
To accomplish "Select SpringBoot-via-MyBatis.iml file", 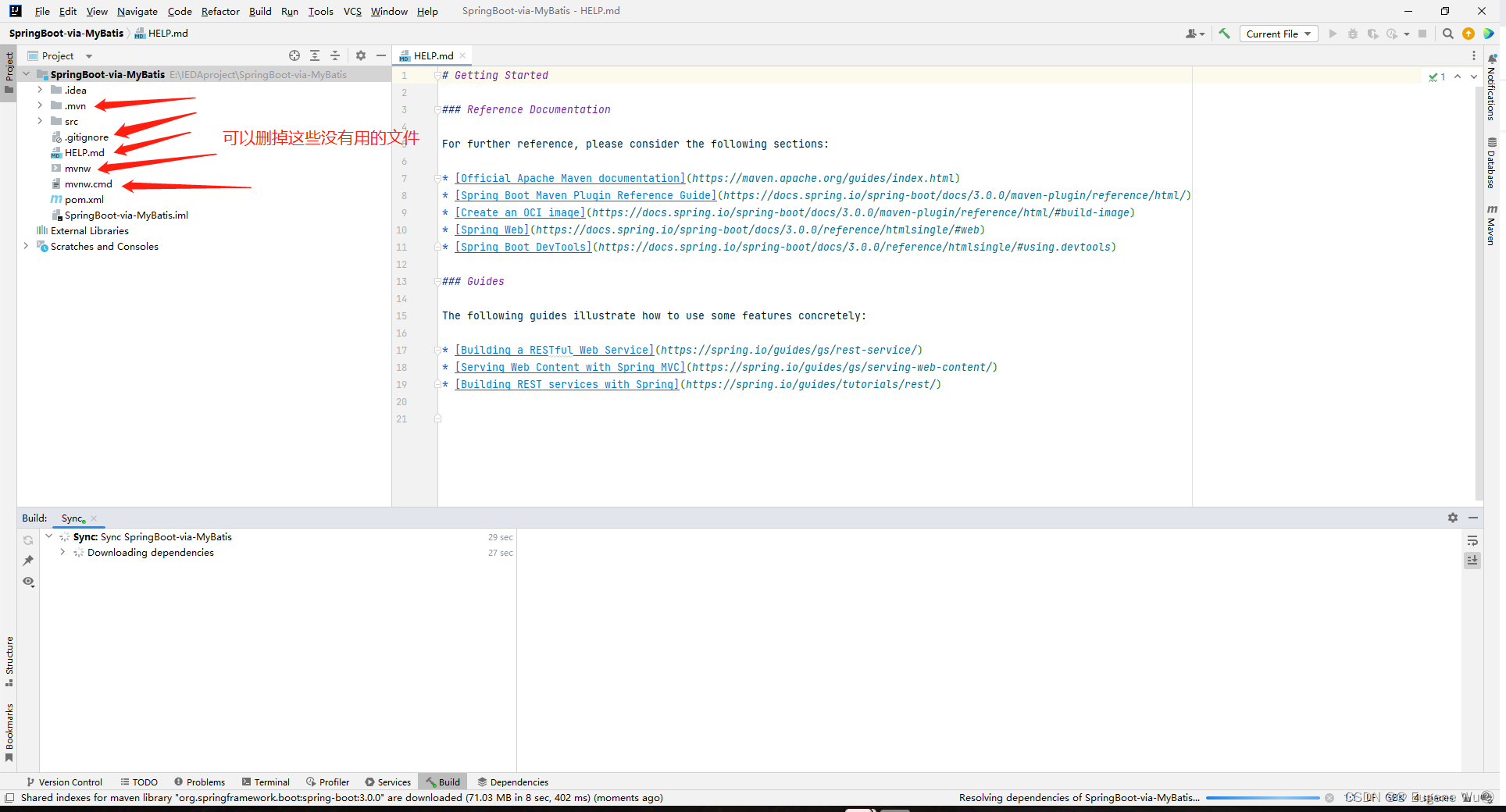I will click(126, 215).
